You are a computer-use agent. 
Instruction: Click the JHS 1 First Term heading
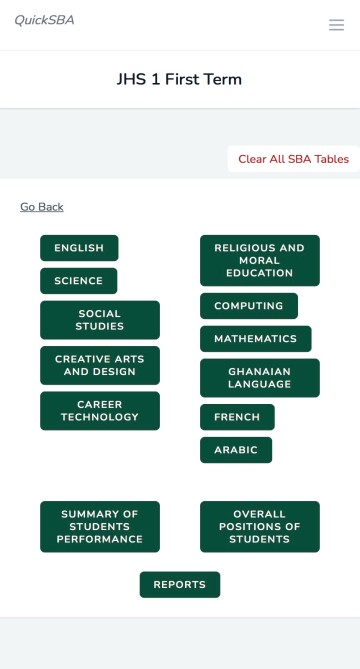[180, 79]
